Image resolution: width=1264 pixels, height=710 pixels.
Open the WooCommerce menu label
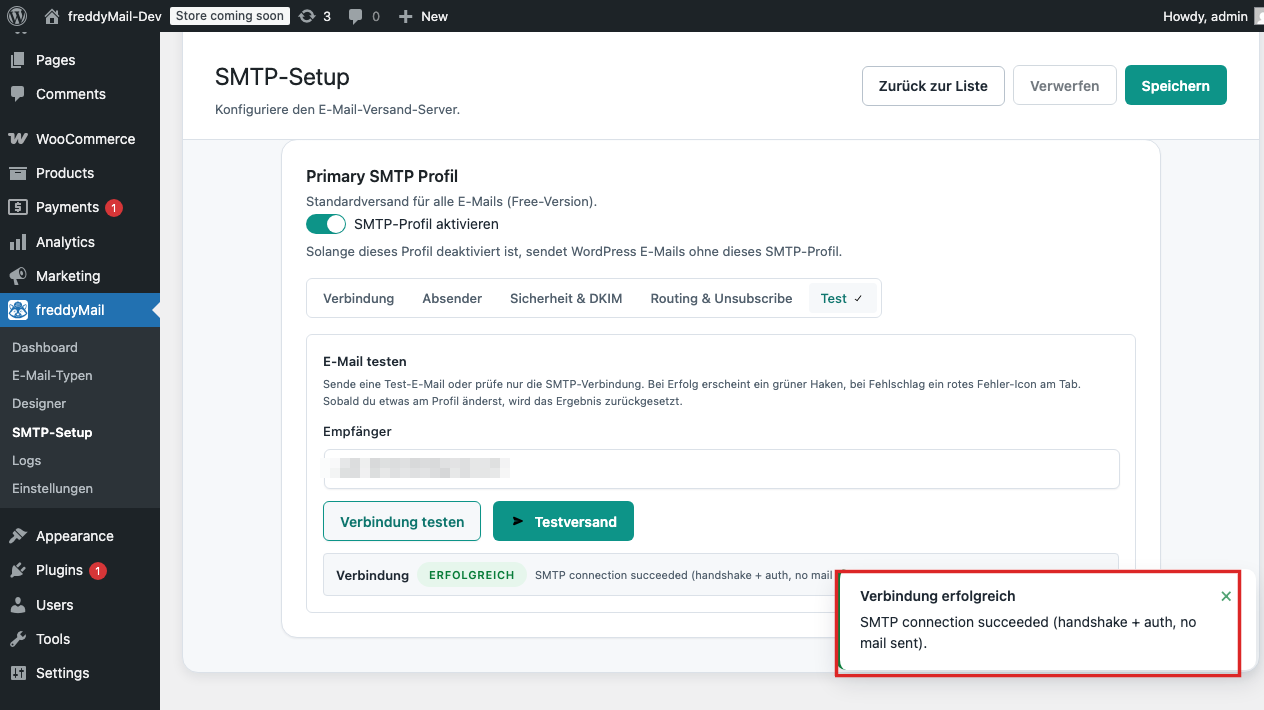click(x=85, y=139)
